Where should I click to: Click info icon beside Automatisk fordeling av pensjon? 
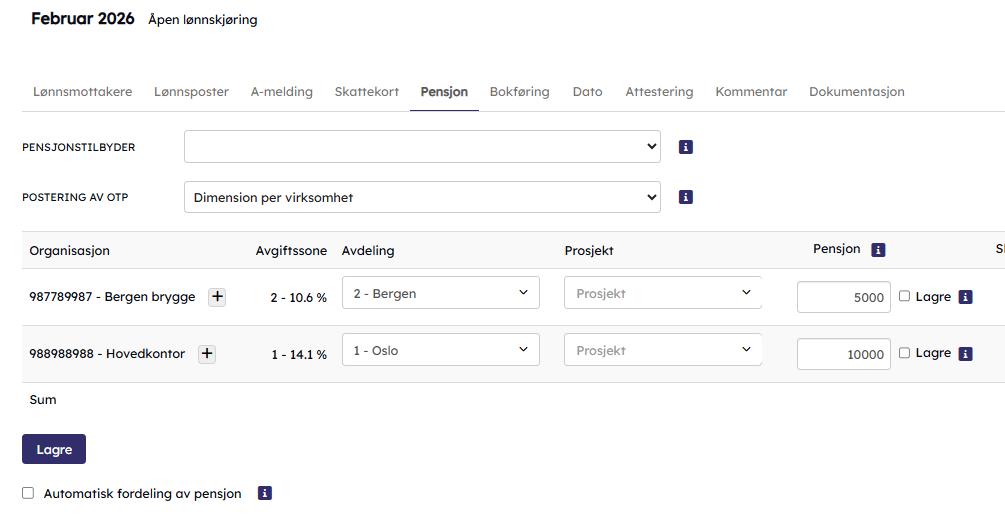pyautogui.click(x=265, y=493)
